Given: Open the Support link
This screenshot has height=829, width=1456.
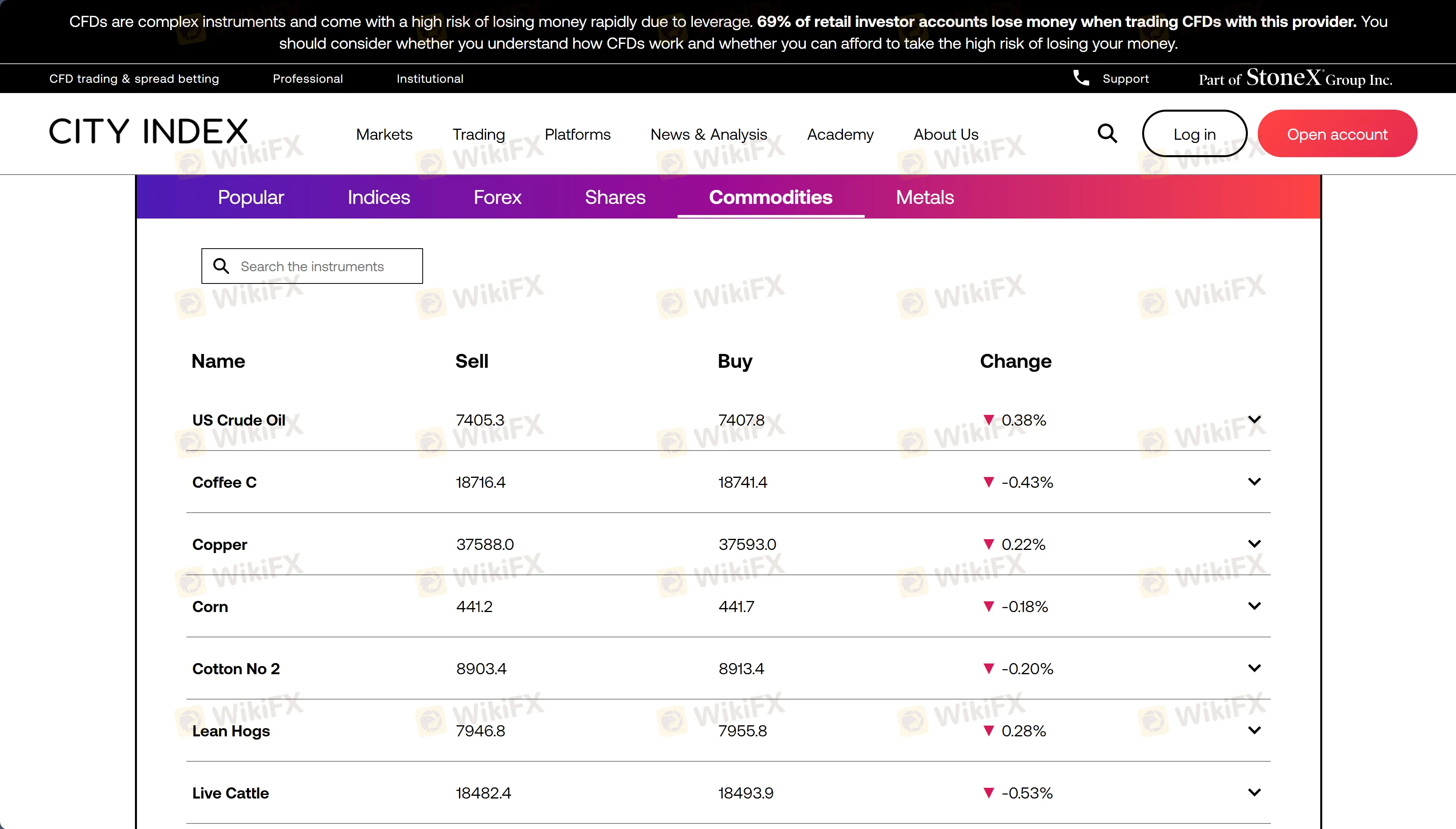Looking at the screenshot, I should click(x=1125, y=78).
